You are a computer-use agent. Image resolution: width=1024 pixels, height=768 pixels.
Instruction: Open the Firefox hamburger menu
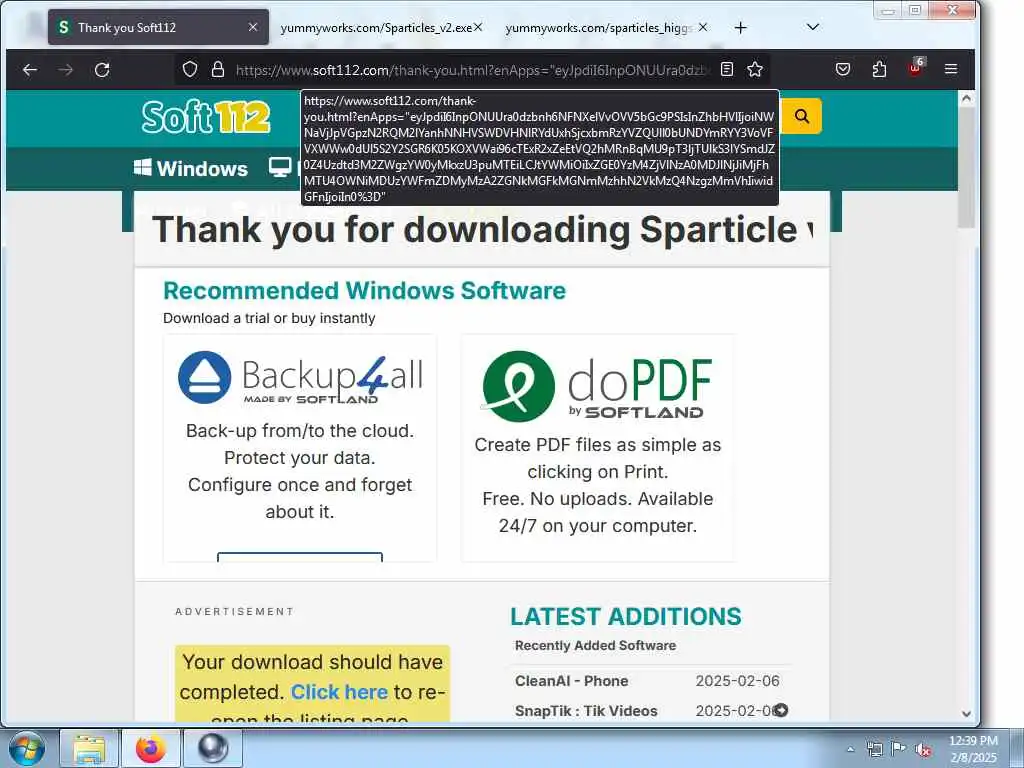tap(951, 69)
